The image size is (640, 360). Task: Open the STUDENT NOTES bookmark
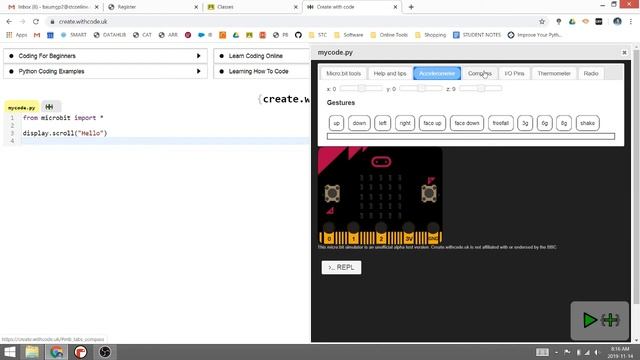(477, 35)
